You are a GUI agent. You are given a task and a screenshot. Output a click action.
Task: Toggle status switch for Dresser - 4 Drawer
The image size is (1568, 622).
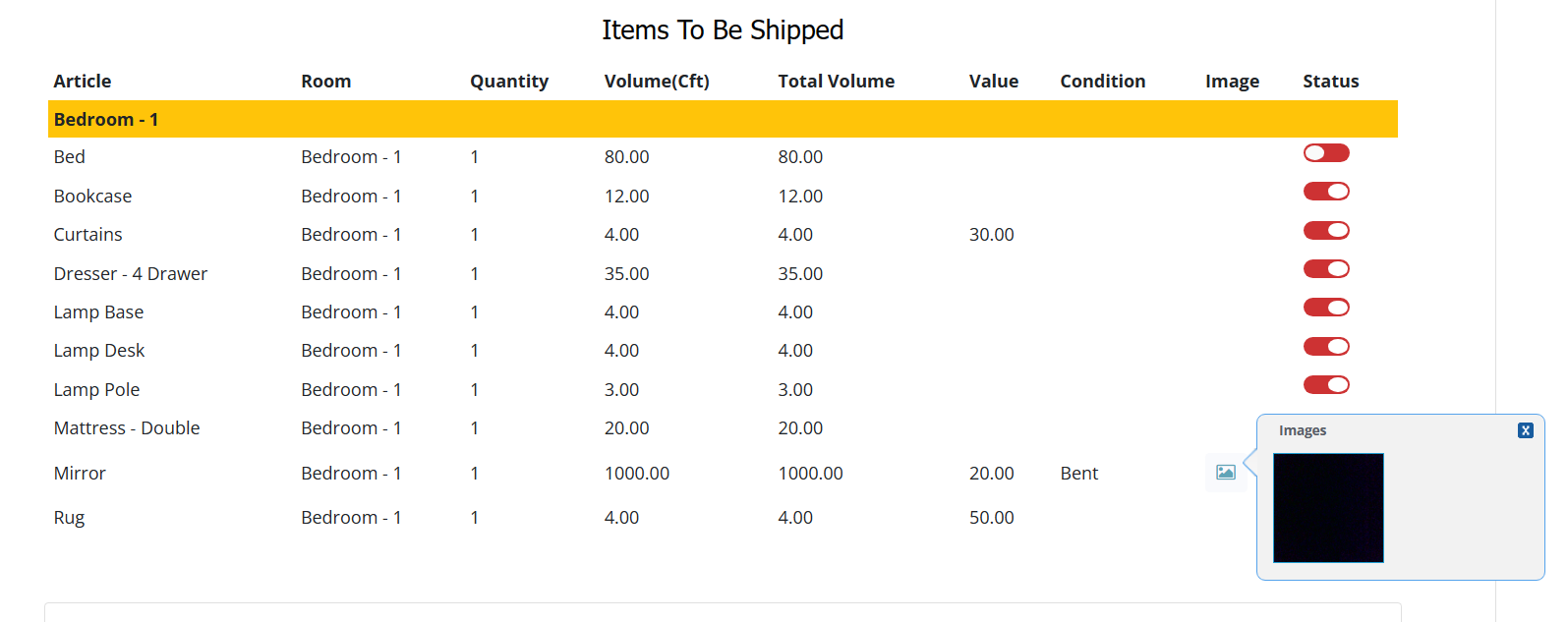pos(1326,268)
